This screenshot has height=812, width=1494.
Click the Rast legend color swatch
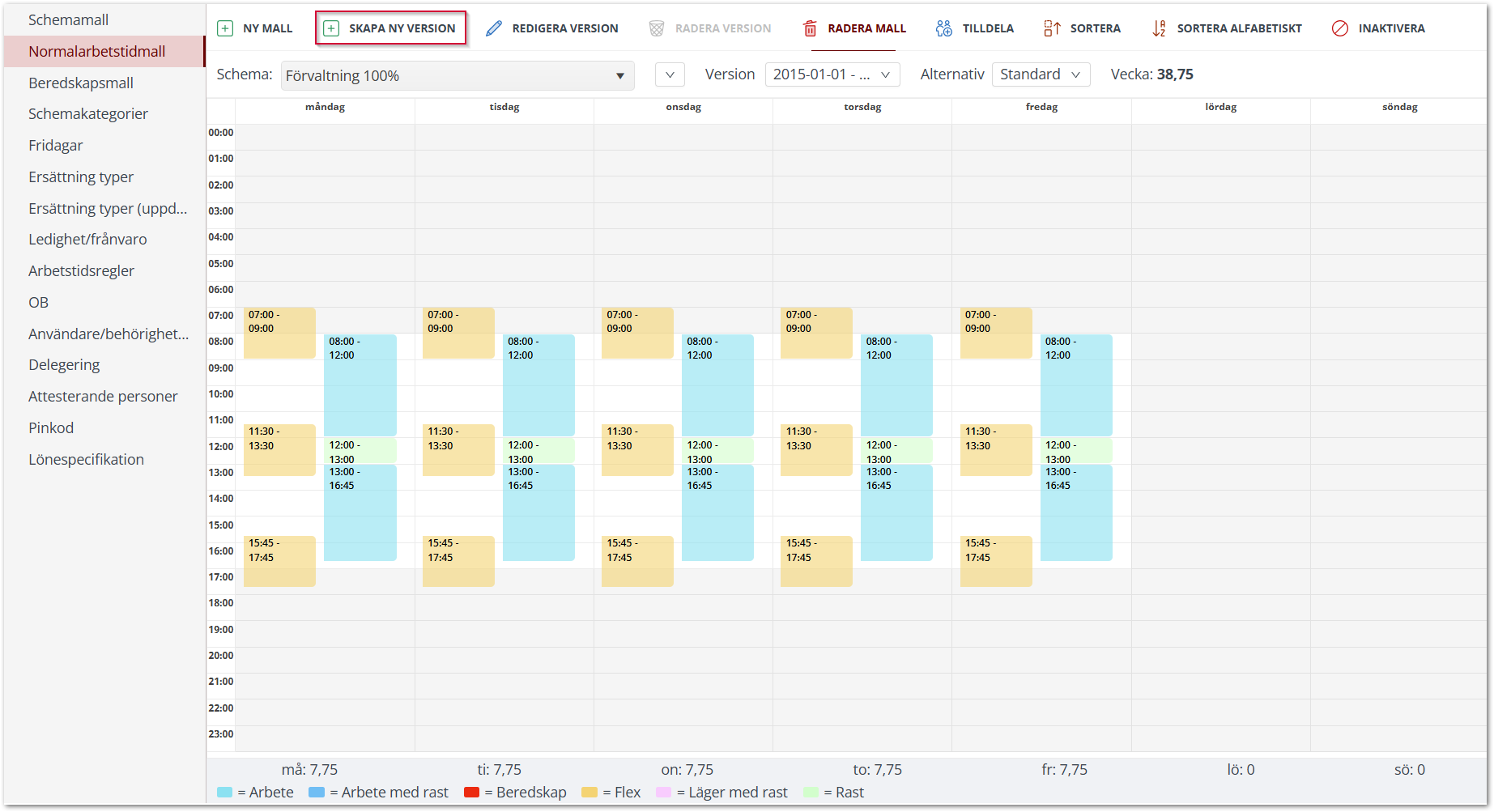[x=811, y=793]
